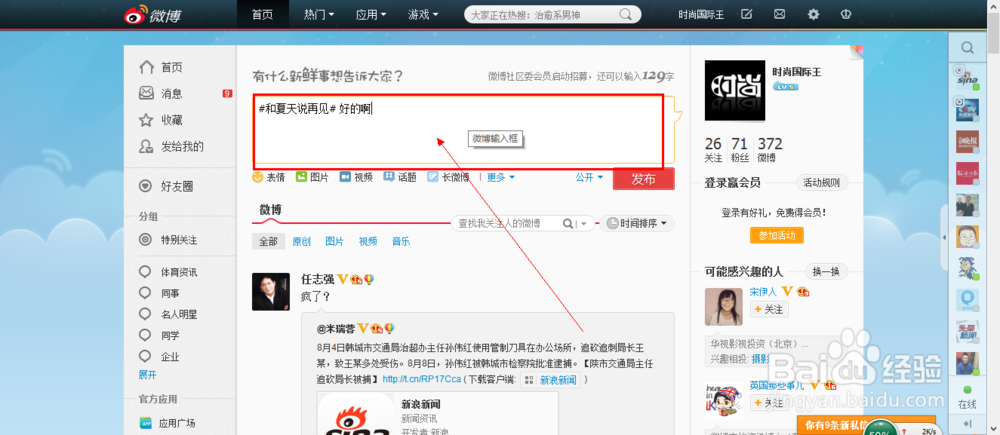
Task: Click the membership crown icon in header
Action: tap(846, 14)
